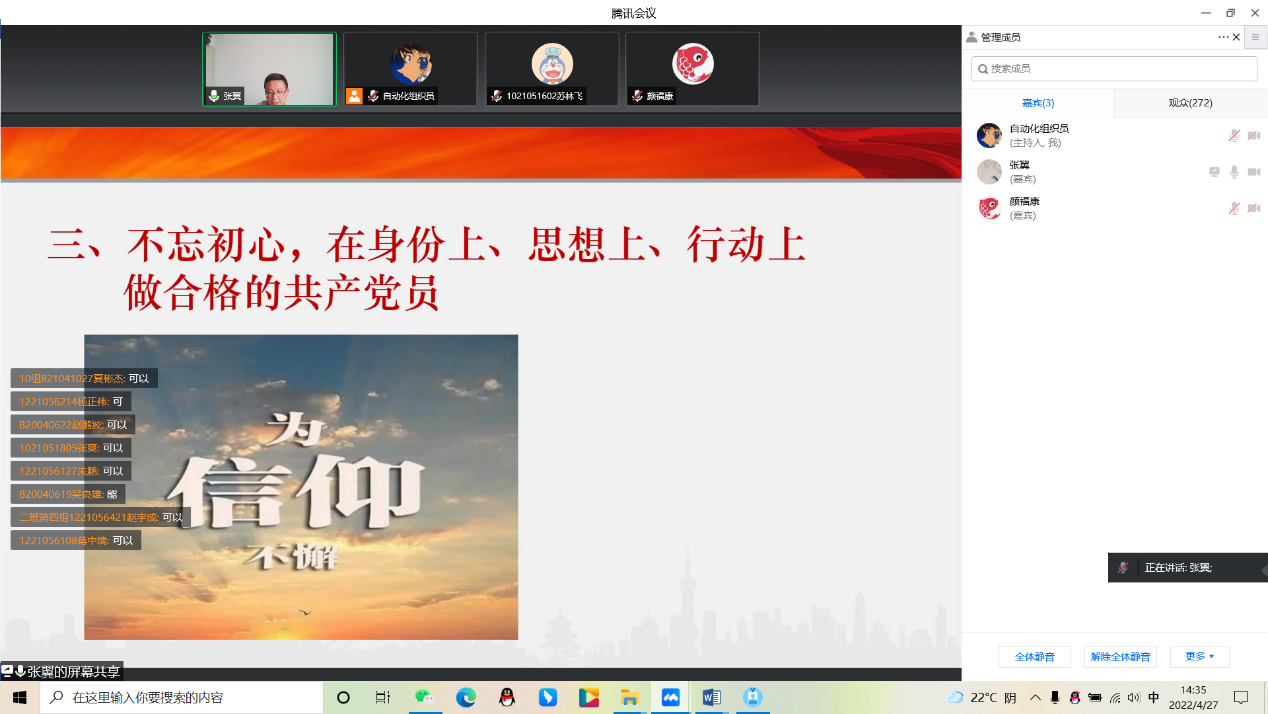
Task: Select the 嘉宾(3) tab
Action: tap(1037, 103)
